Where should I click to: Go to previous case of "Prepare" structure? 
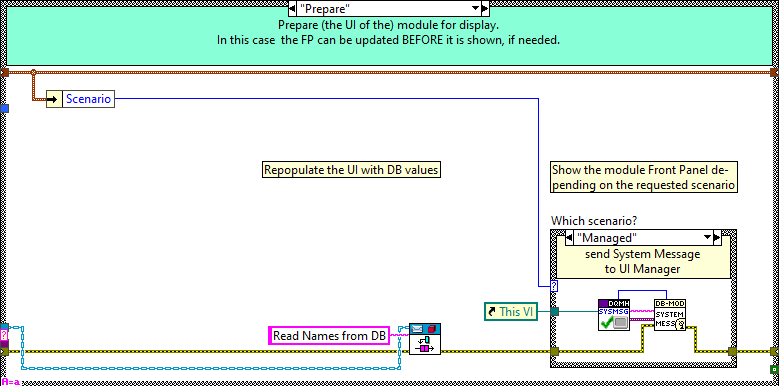(x=292, y=8)
